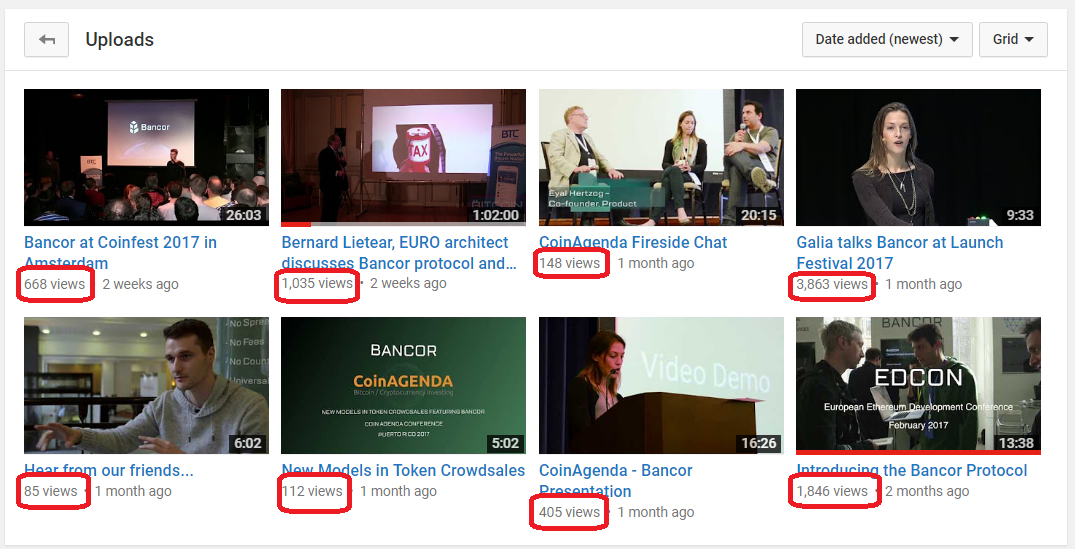Click the back arrow button beside Uploads

click(x=47, y=40)
